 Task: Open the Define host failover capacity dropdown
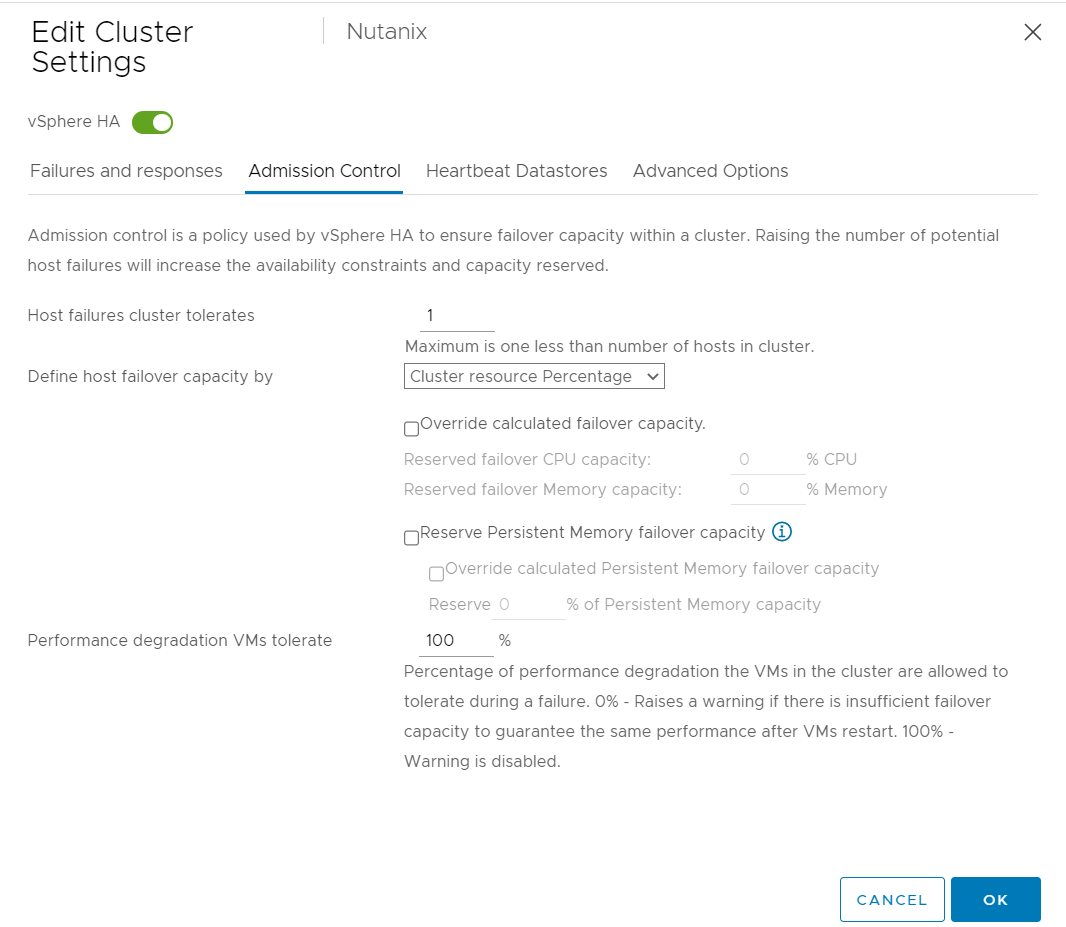click(534, 376)
